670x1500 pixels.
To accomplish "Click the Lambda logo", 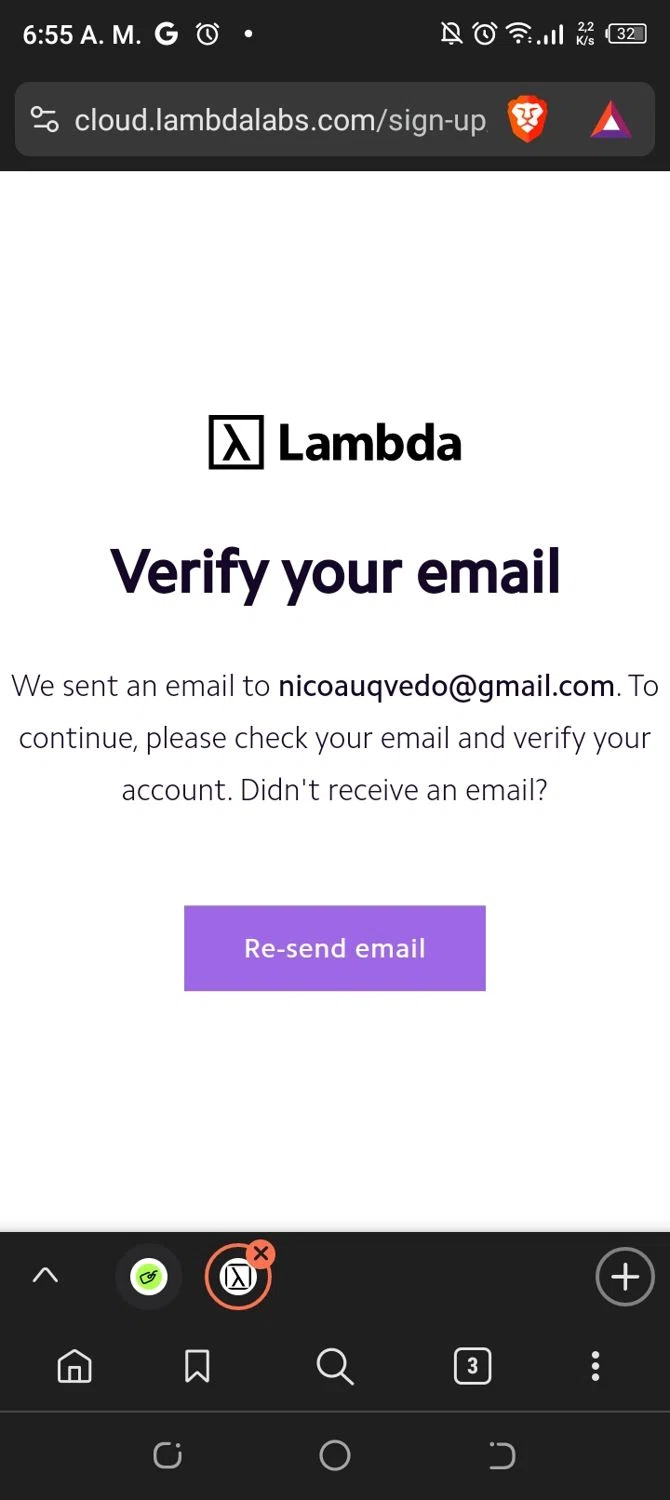I will click(x=335, y=442).
